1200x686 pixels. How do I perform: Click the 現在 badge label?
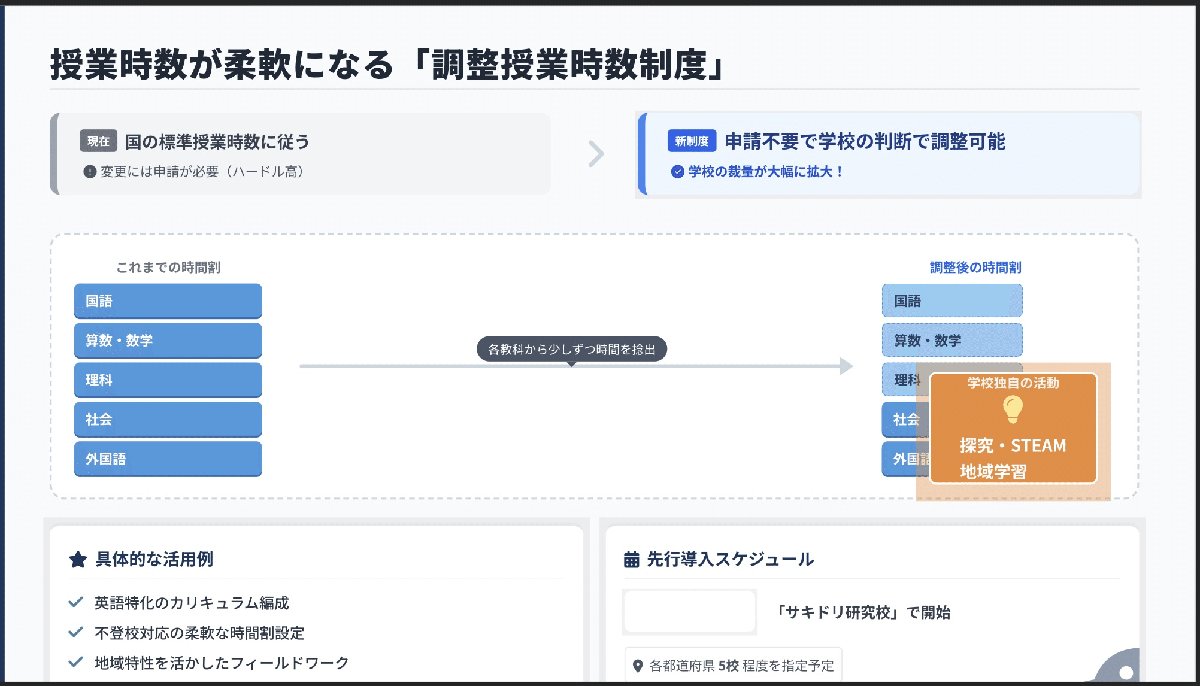coord(98,141)
